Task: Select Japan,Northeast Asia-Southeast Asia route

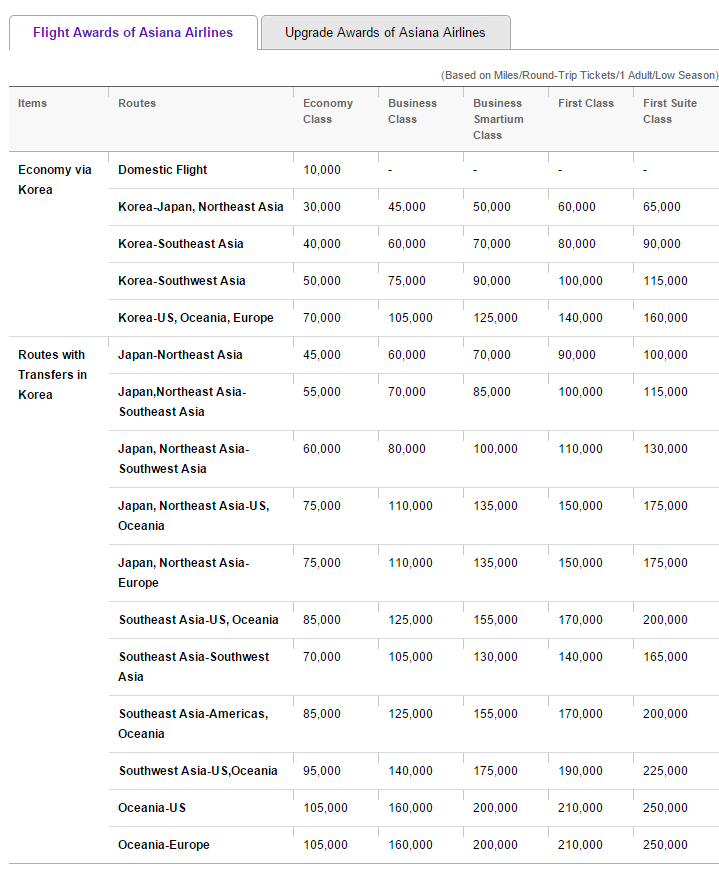Action: pyautogui.click(x=182, y=402)
